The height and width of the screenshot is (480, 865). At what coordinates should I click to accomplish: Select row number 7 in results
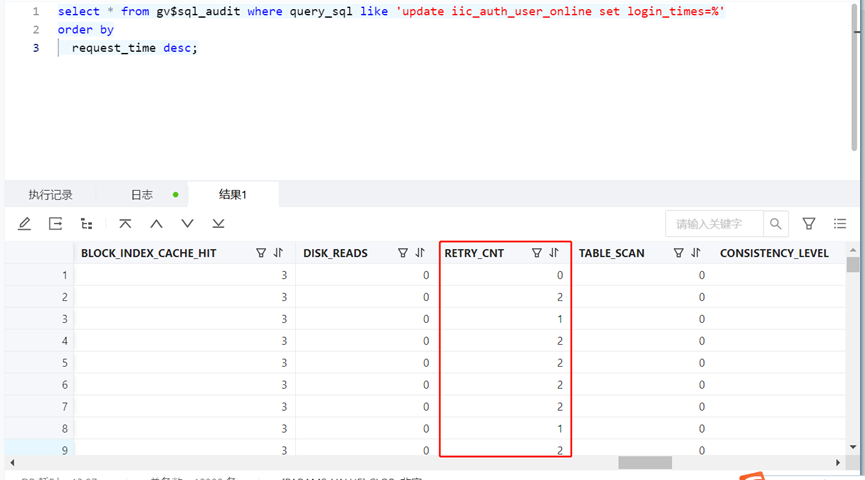click(x=39, y=407)
